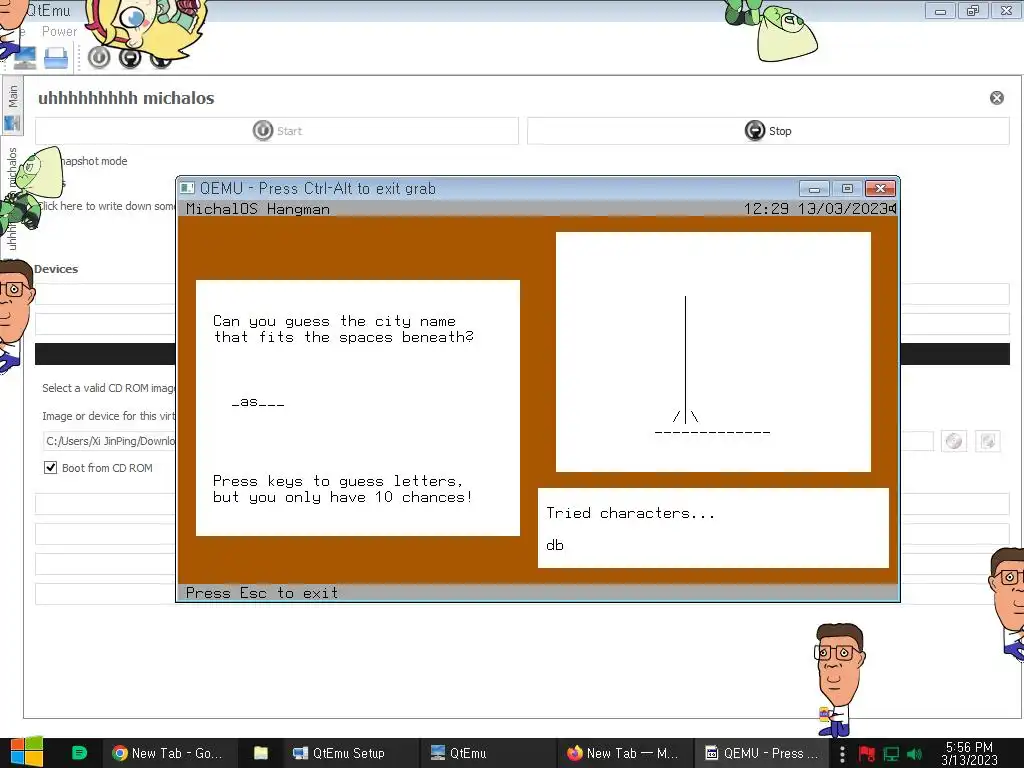Click the new virtual machine computer icon in QtEmu toolbar
The width and height of the screenshot is (1024, 768).
pos(24,58)
